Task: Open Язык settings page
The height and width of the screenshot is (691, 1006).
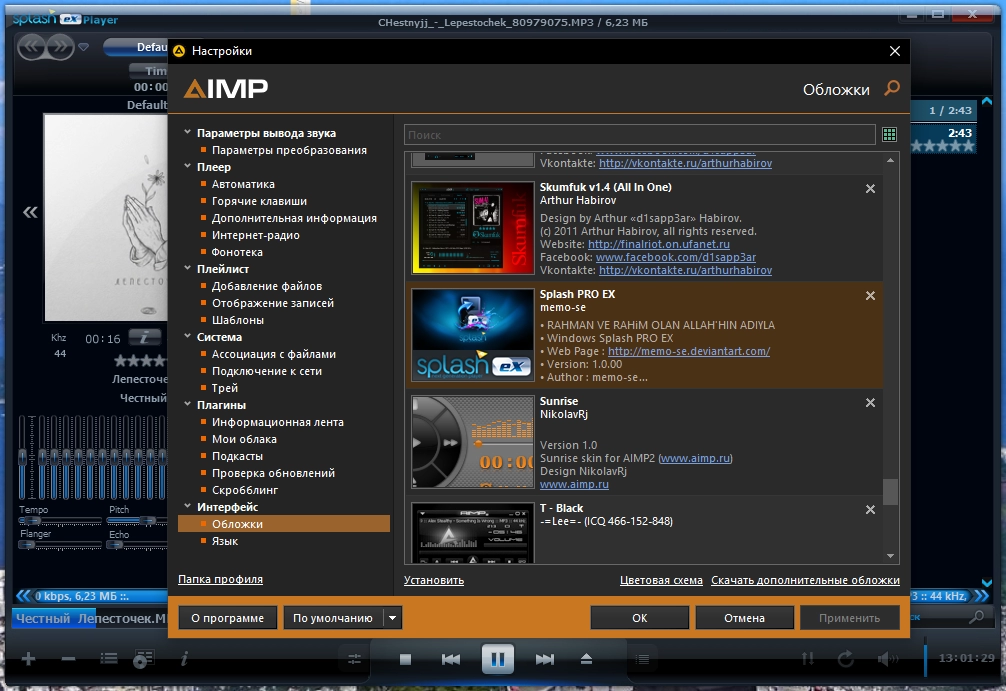Action: pyautogui.click(x=225, y=542)
